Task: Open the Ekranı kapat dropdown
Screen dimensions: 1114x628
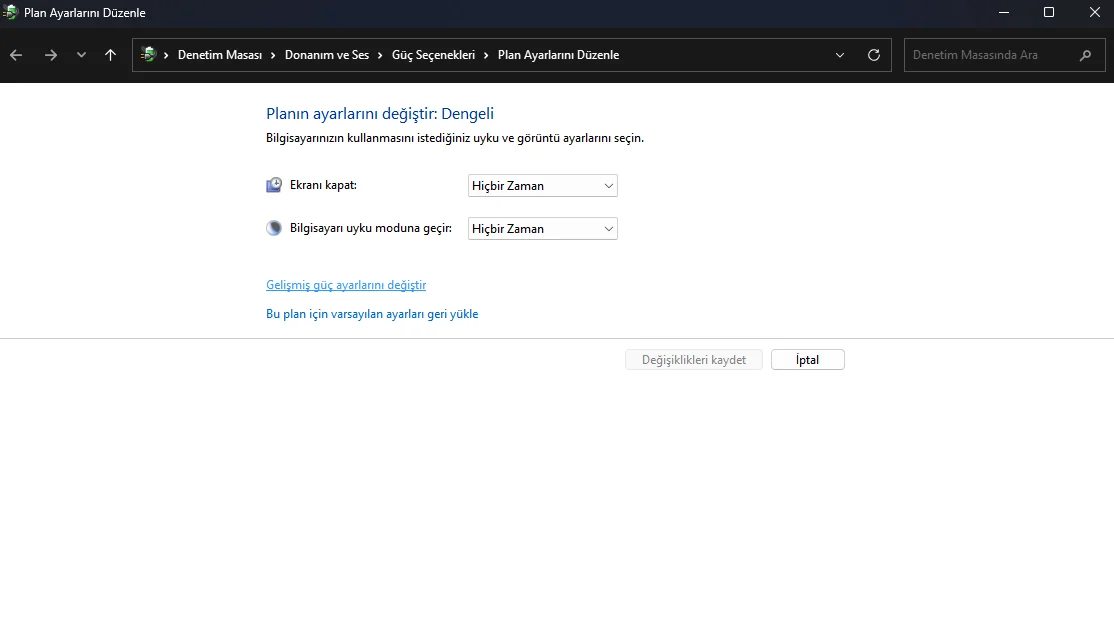Action: [543, 185]
